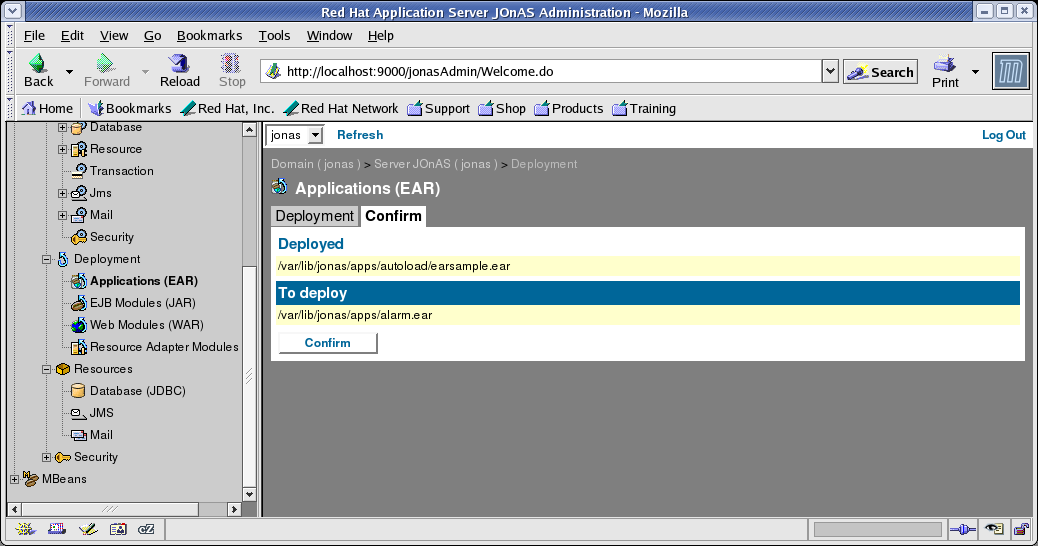Open Composer from the status bar icon
The image size is (1038, 546).
click(87, 529)
